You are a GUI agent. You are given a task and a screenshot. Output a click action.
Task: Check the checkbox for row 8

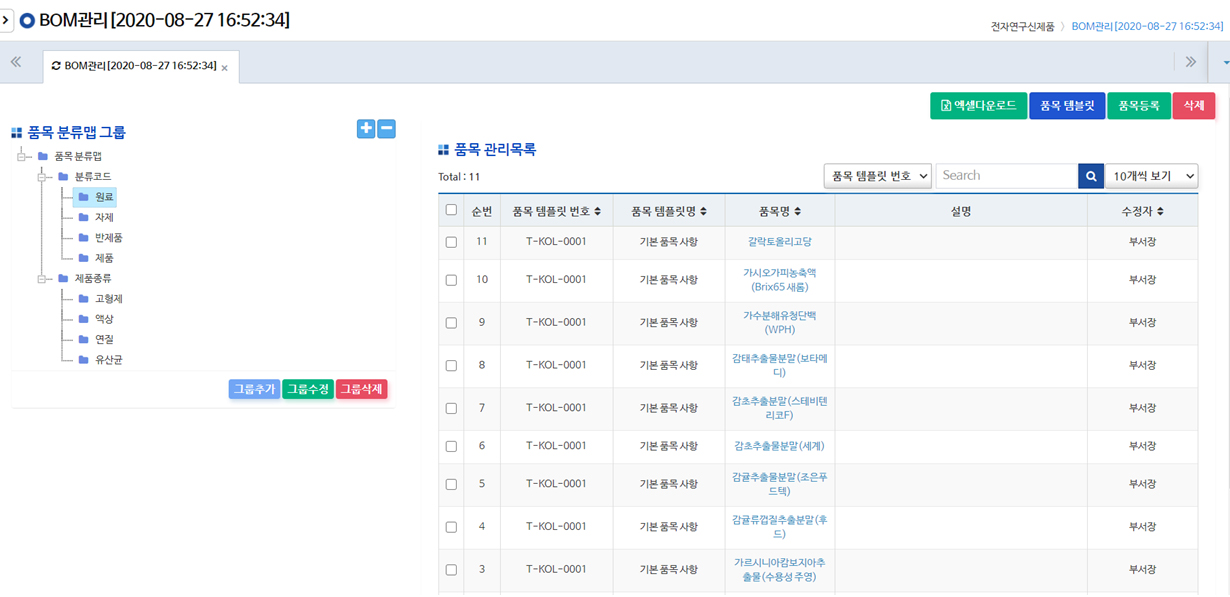click(x=451, y=366)
